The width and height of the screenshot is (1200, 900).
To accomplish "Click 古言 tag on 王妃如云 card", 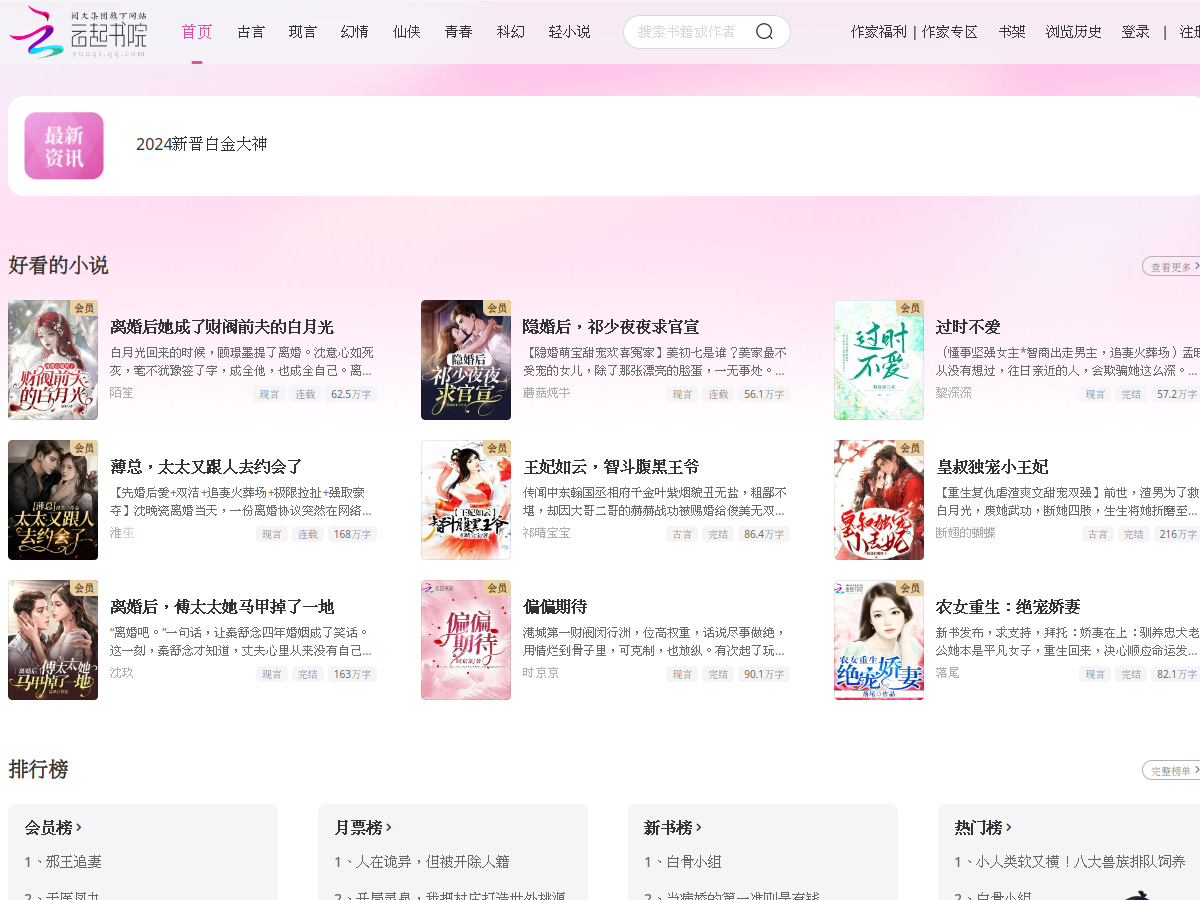I will click(682, 534).
